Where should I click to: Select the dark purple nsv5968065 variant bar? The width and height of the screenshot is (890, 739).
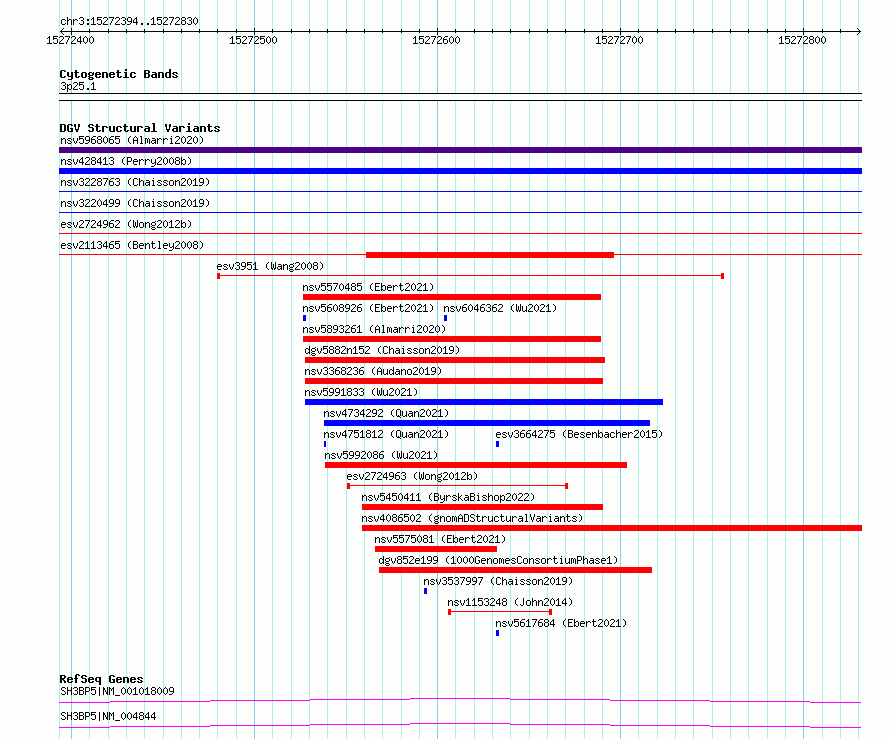point(460,150)
